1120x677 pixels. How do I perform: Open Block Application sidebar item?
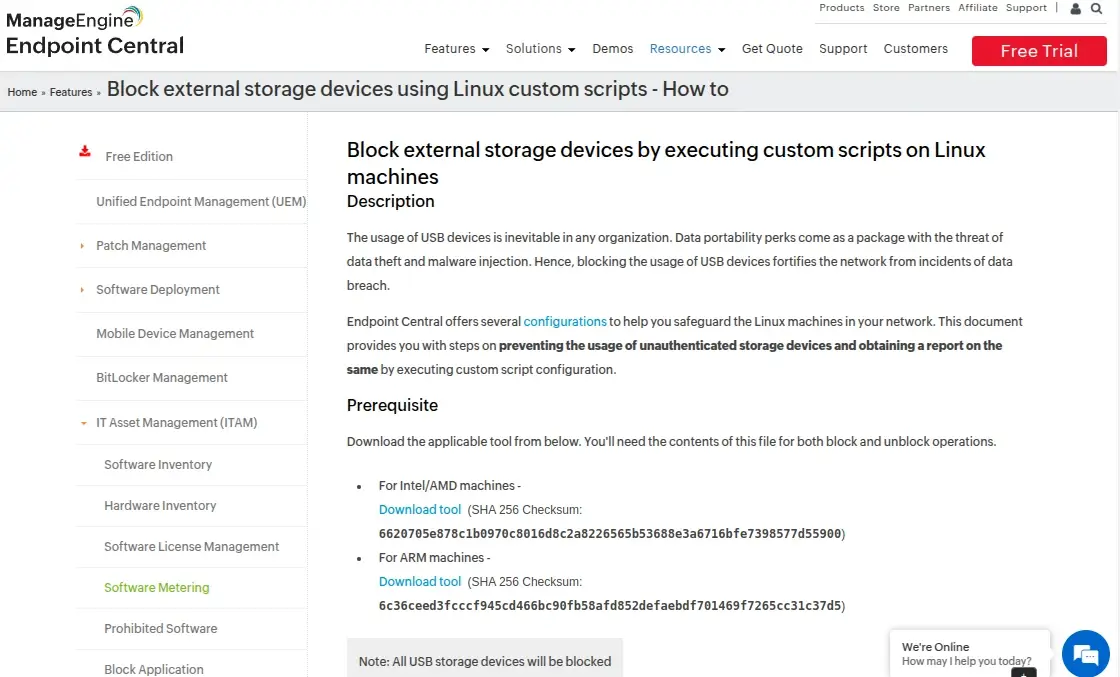click(154, 669)
